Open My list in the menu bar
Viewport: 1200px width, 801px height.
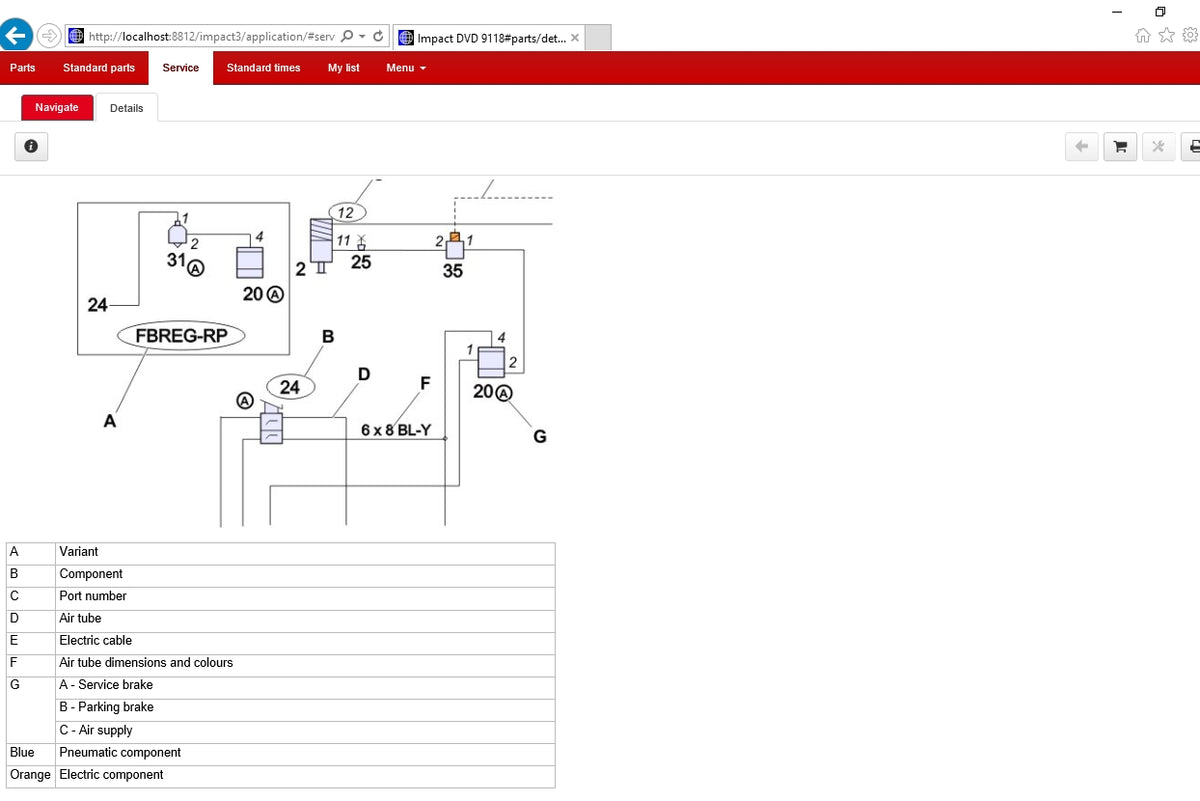coord(344,68)
